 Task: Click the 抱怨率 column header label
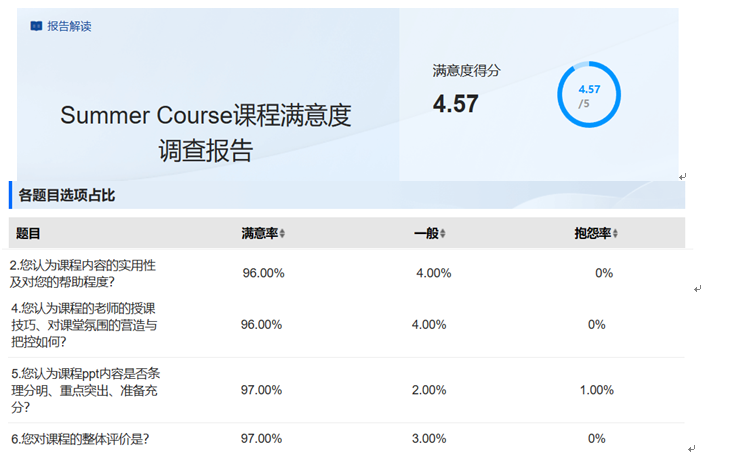[x=592, y=233]
